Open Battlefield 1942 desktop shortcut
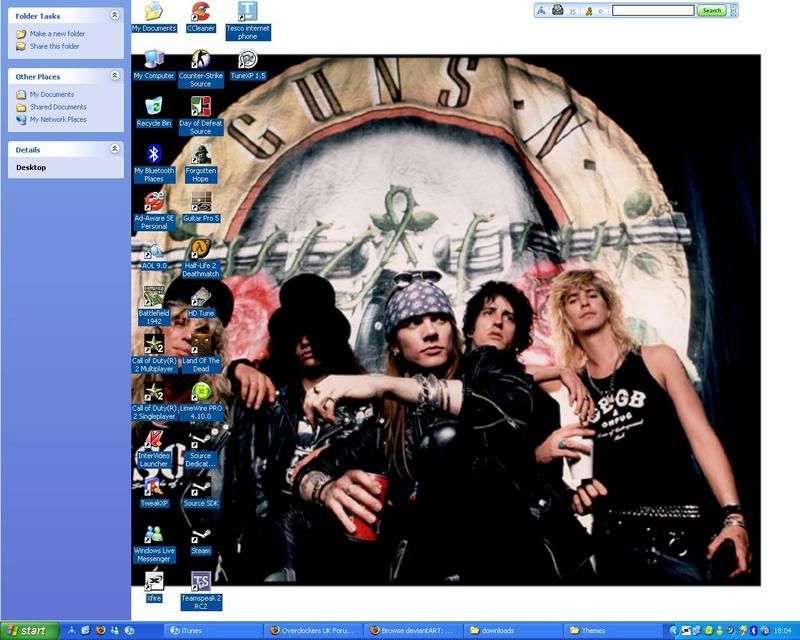 coord(154,297)
